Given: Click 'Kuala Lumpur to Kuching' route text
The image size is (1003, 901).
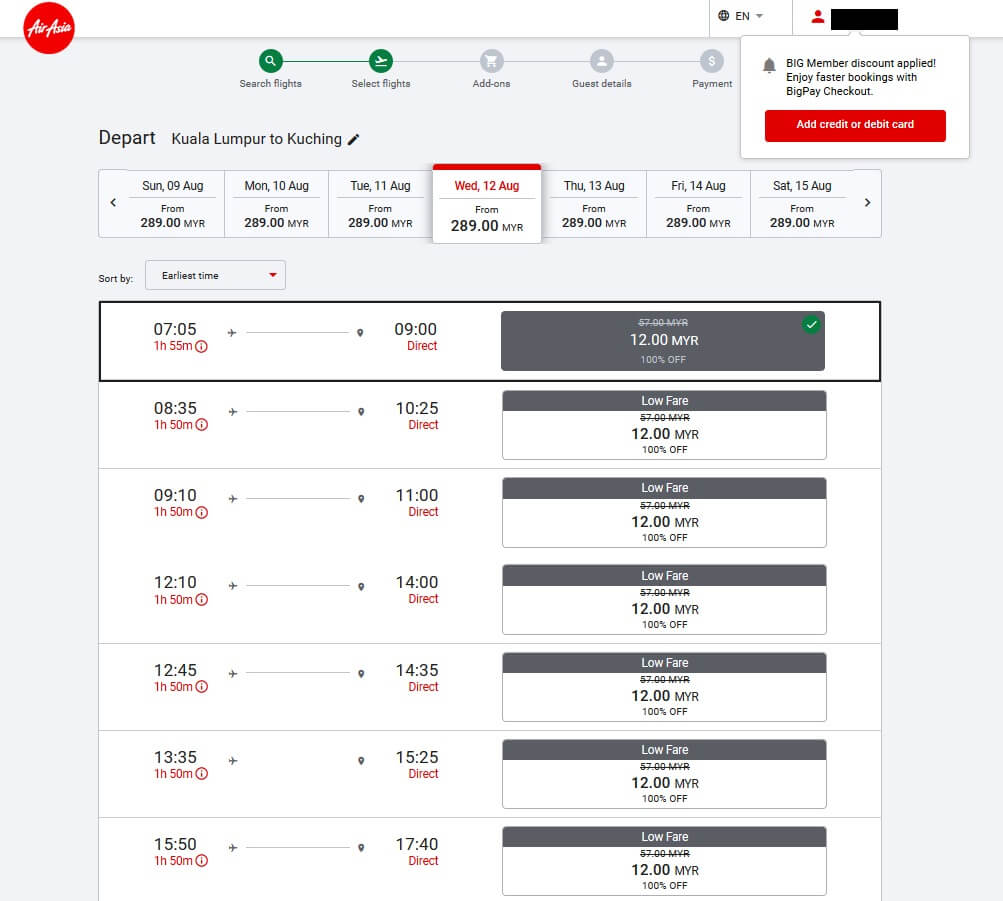Looking at the screenshot, I should 257,139.
